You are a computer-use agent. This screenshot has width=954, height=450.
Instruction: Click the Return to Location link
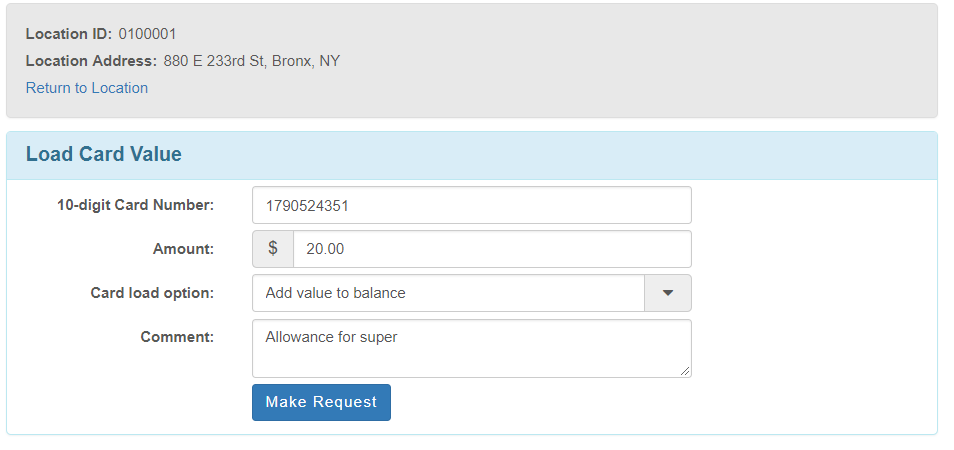(x=87, y=88)
